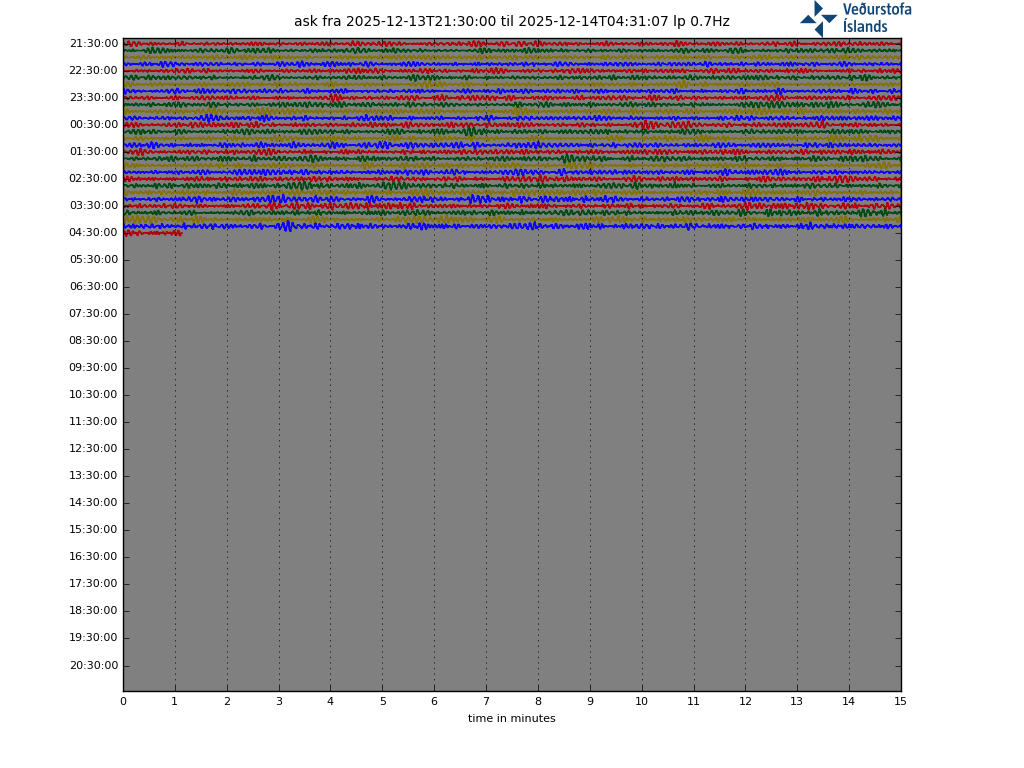Select the 02:30:00 time row label
This screenshot has height=768, width=1024.
pyautogui.click(x=93, y=179)
